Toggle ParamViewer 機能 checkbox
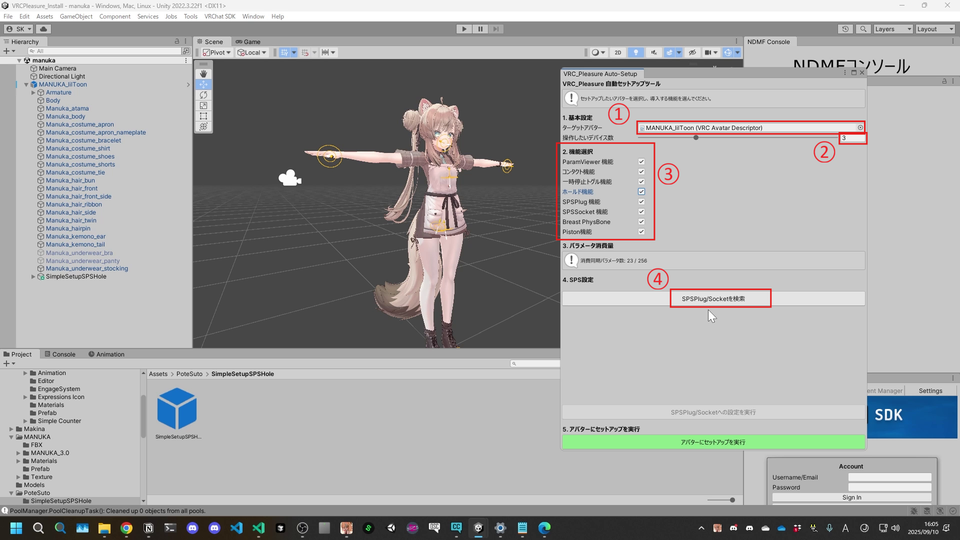 [x=641, y=162]
